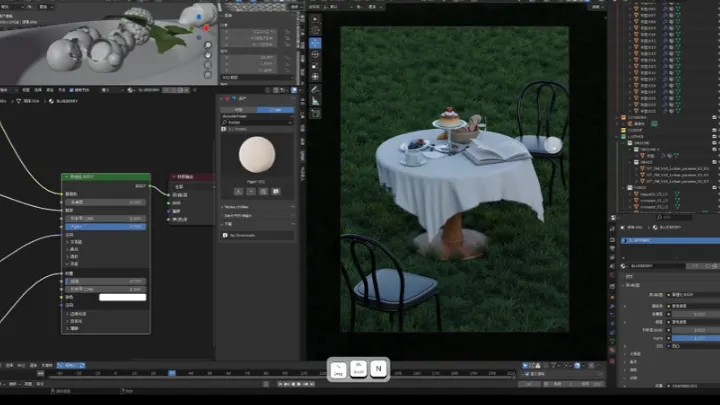Click the Alpha slider in Principled BSDF node
Viewport: 720px width, 405px height.
(106, 227)
